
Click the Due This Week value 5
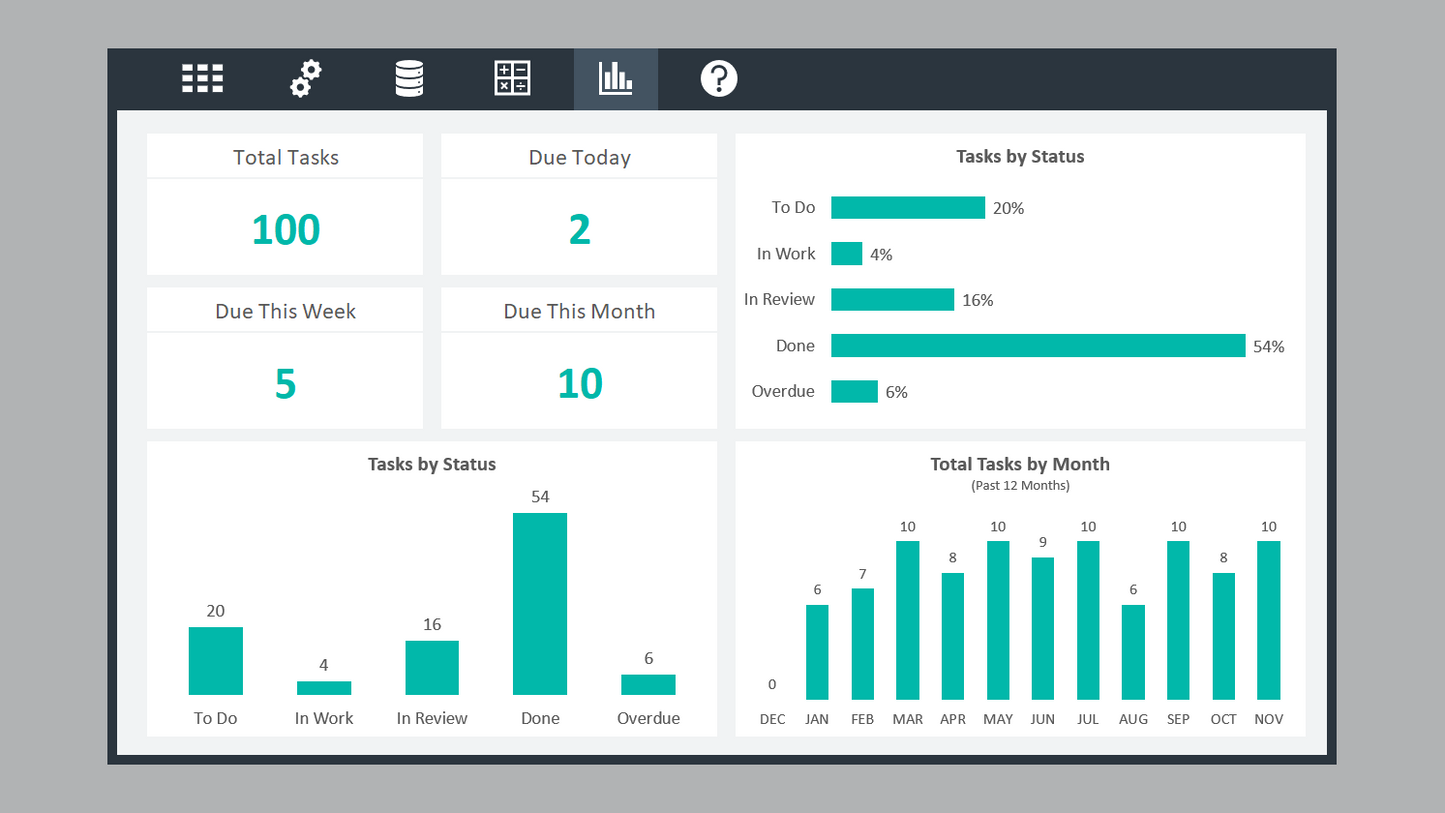[x=285, y=383]
